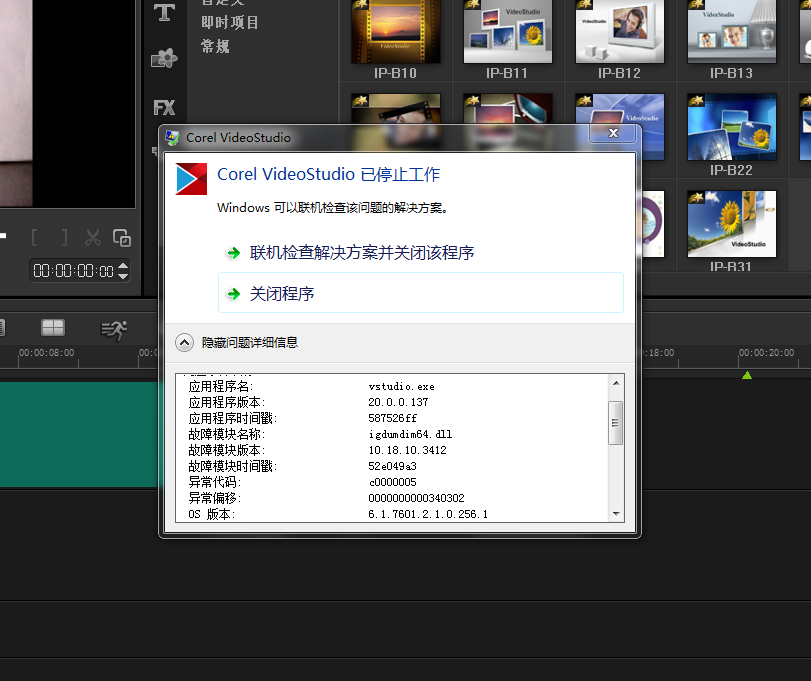811x681 pixels.
Task: Open the Title (T) library category
Action: 164,12
